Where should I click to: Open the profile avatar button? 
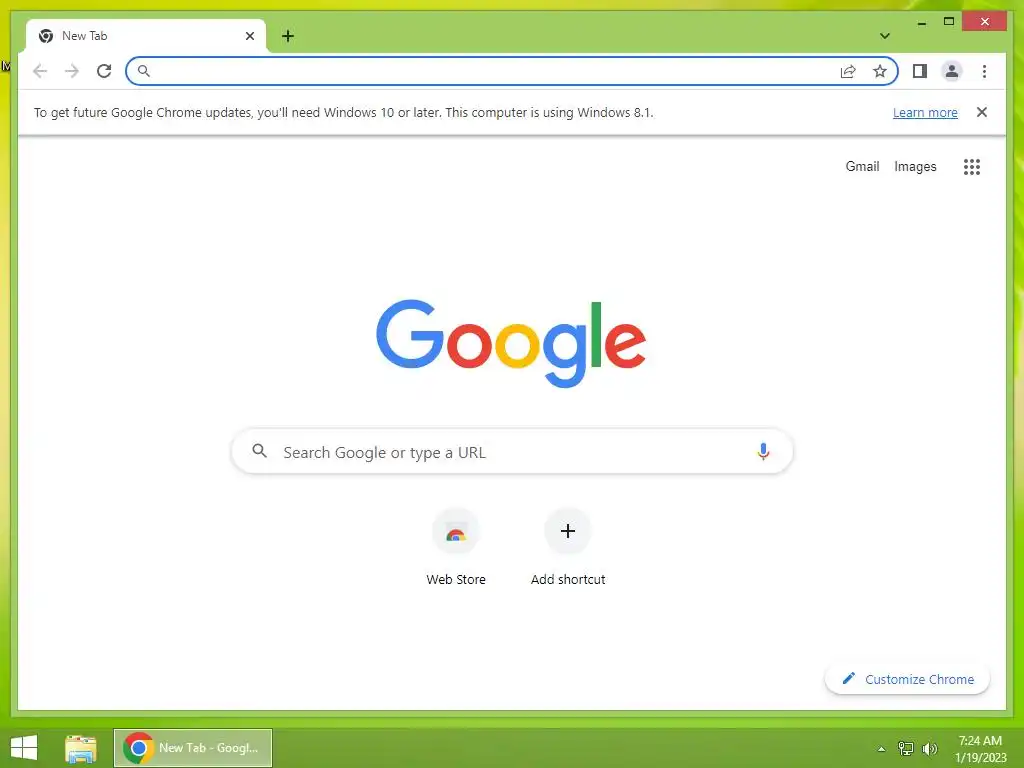tap(952, 71)
